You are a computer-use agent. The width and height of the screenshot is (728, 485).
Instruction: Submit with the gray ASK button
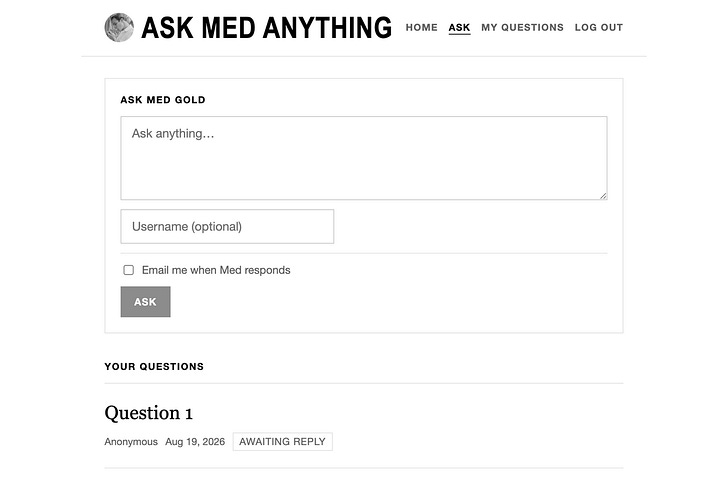[x=145, y=302]
